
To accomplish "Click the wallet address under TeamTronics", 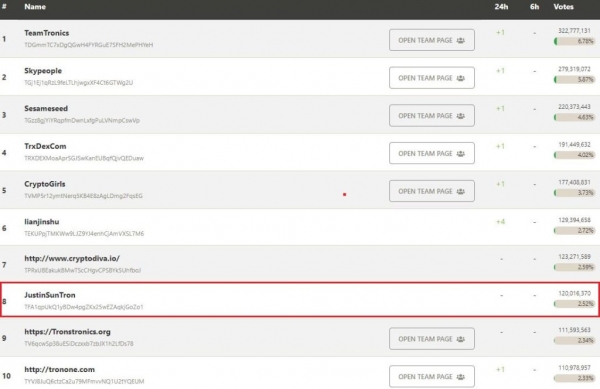I will [88, 45].
